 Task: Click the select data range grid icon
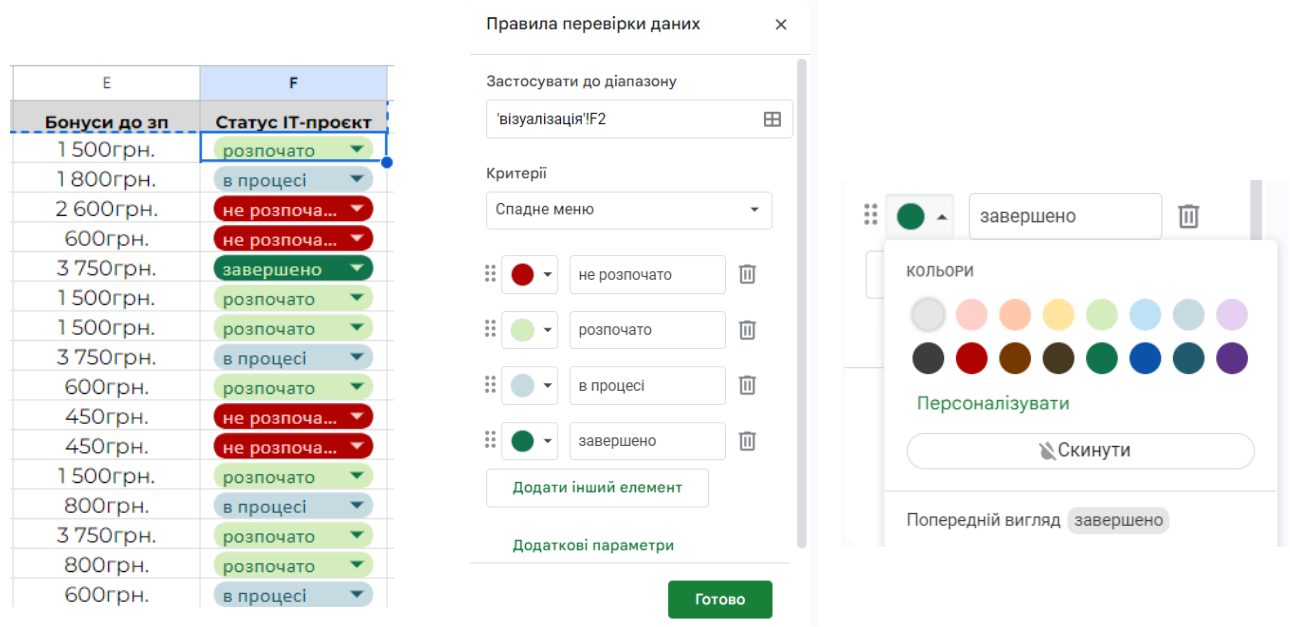(x=772, y=119)
